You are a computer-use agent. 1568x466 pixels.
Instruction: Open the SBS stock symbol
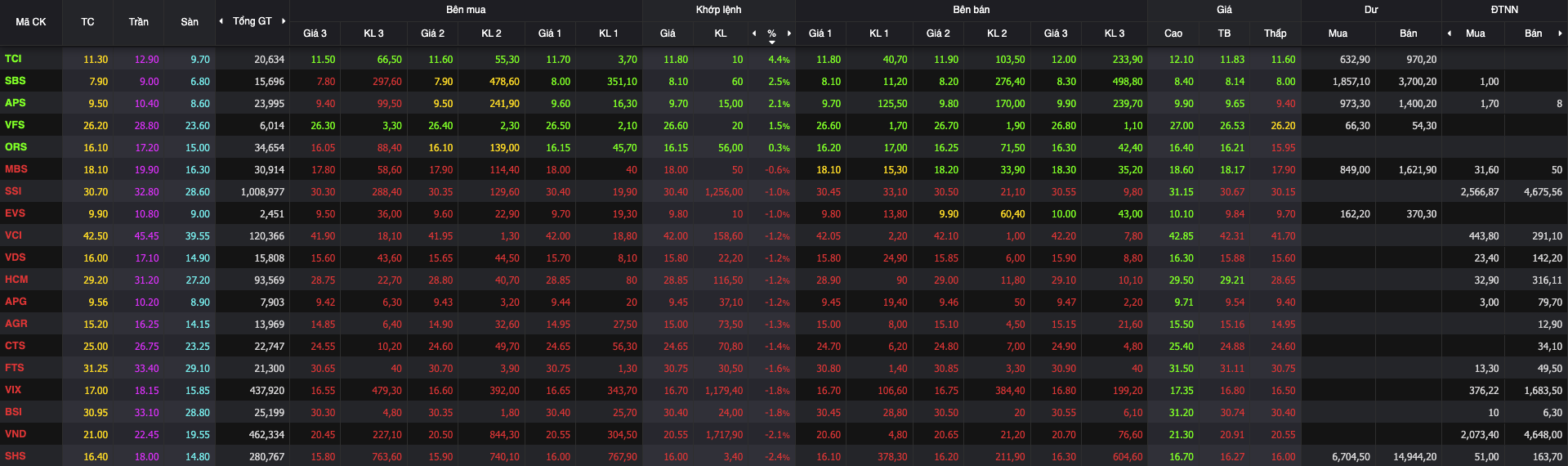15,81
